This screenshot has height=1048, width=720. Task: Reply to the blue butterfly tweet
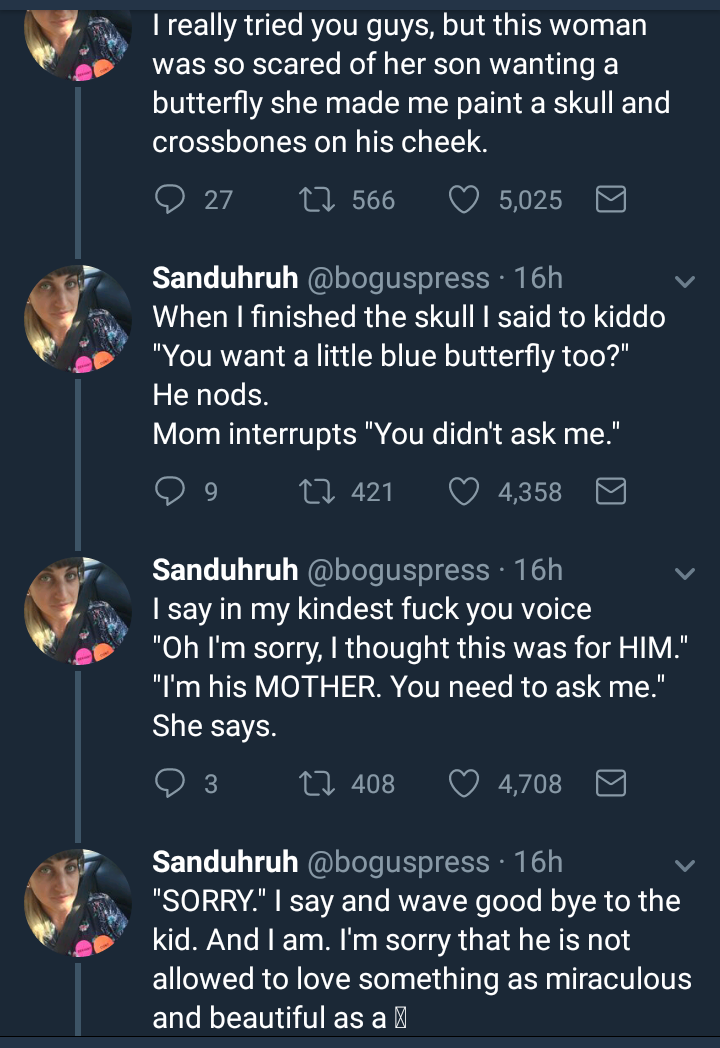click(x=169, y=491)
